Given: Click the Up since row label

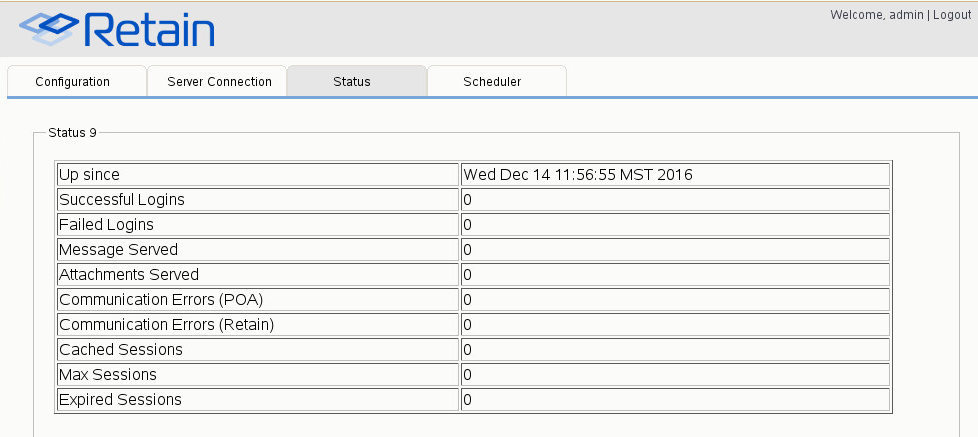Looking at the screenshot, I should 89,175.
